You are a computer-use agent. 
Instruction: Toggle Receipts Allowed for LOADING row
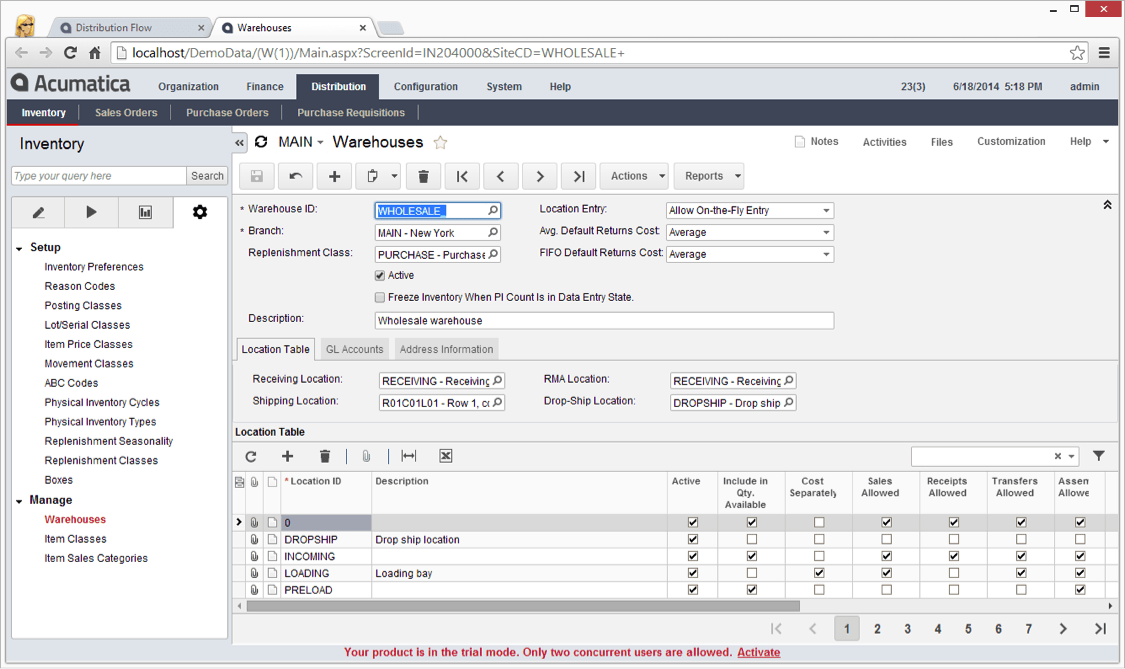point(954,573)
